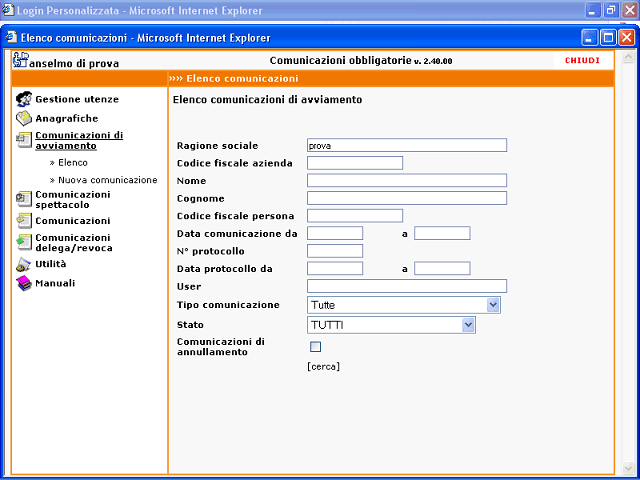Click the Gestione utenze icon
This screenshot has width=640, height=480.
[24, 99]
